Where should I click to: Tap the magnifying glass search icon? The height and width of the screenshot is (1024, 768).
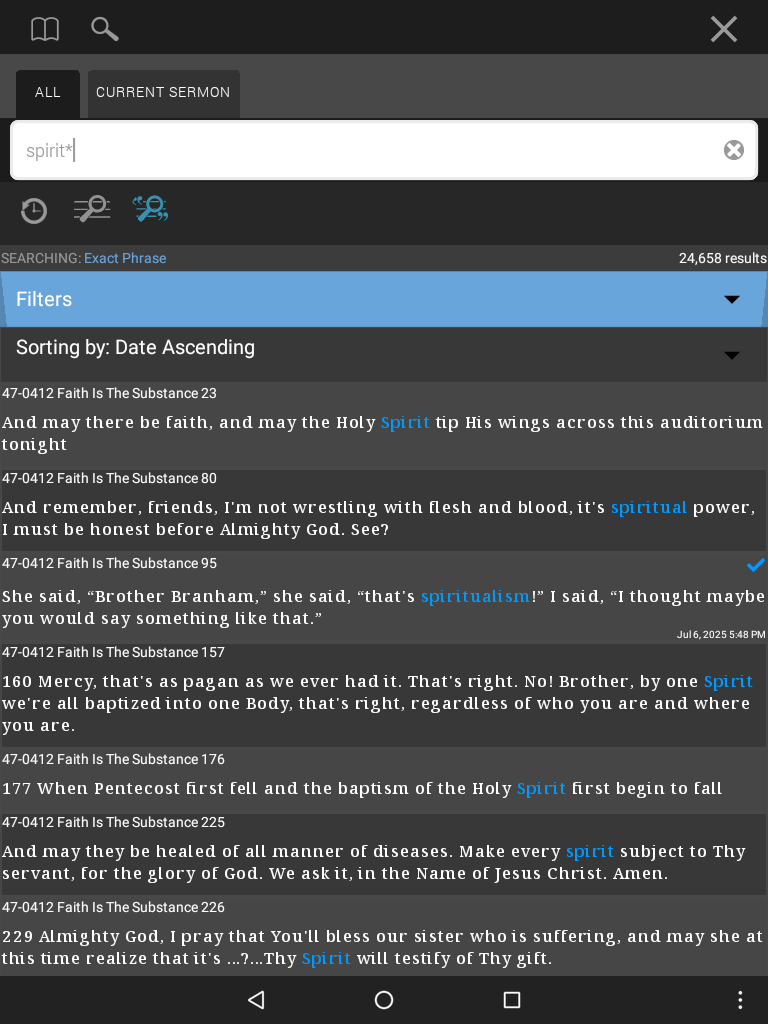104,29
